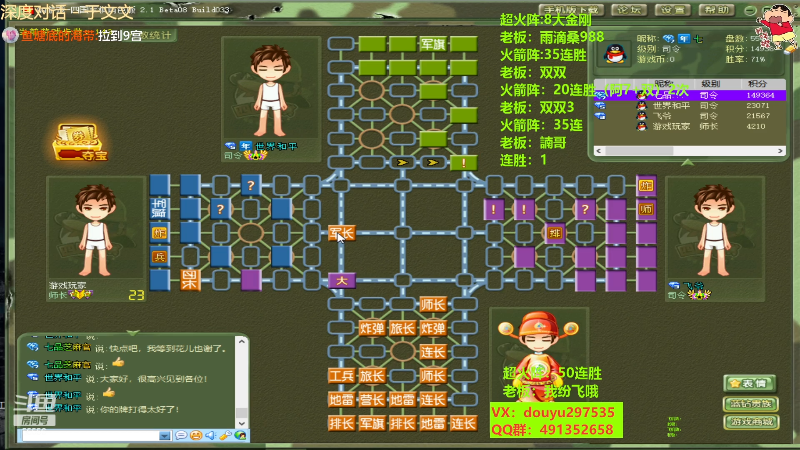This screenshot has height=450, width=800.
Task: Select the orange 营长 piece
Action: click(372, 399)
